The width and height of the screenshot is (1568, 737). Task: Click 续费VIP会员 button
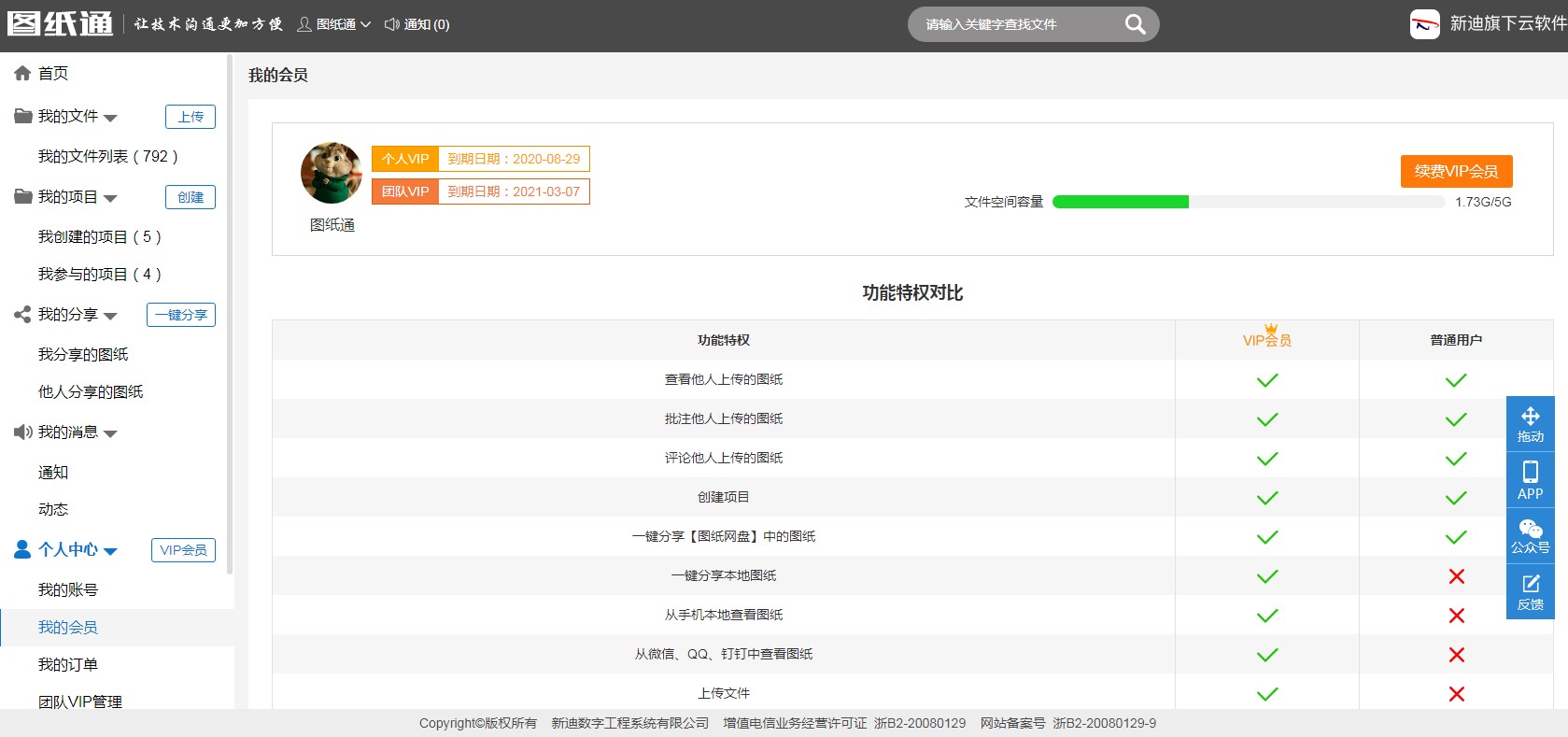(x=1456, y=171)
